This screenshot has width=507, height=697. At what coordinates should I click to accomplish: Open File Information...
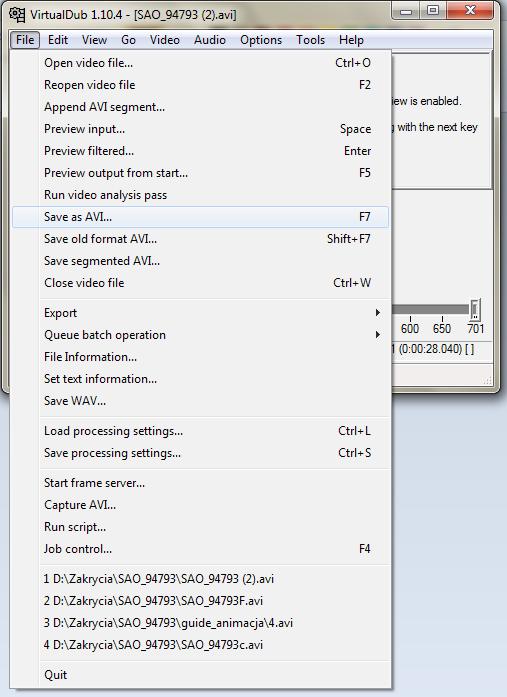tap(200, 357)
